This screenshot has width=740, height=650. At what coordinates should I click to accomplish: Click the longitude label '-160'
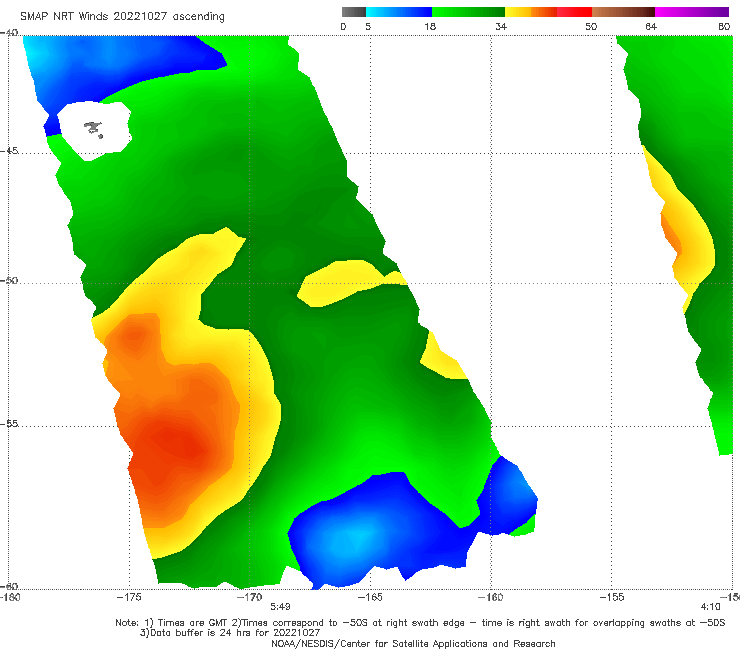coord(491,597)
